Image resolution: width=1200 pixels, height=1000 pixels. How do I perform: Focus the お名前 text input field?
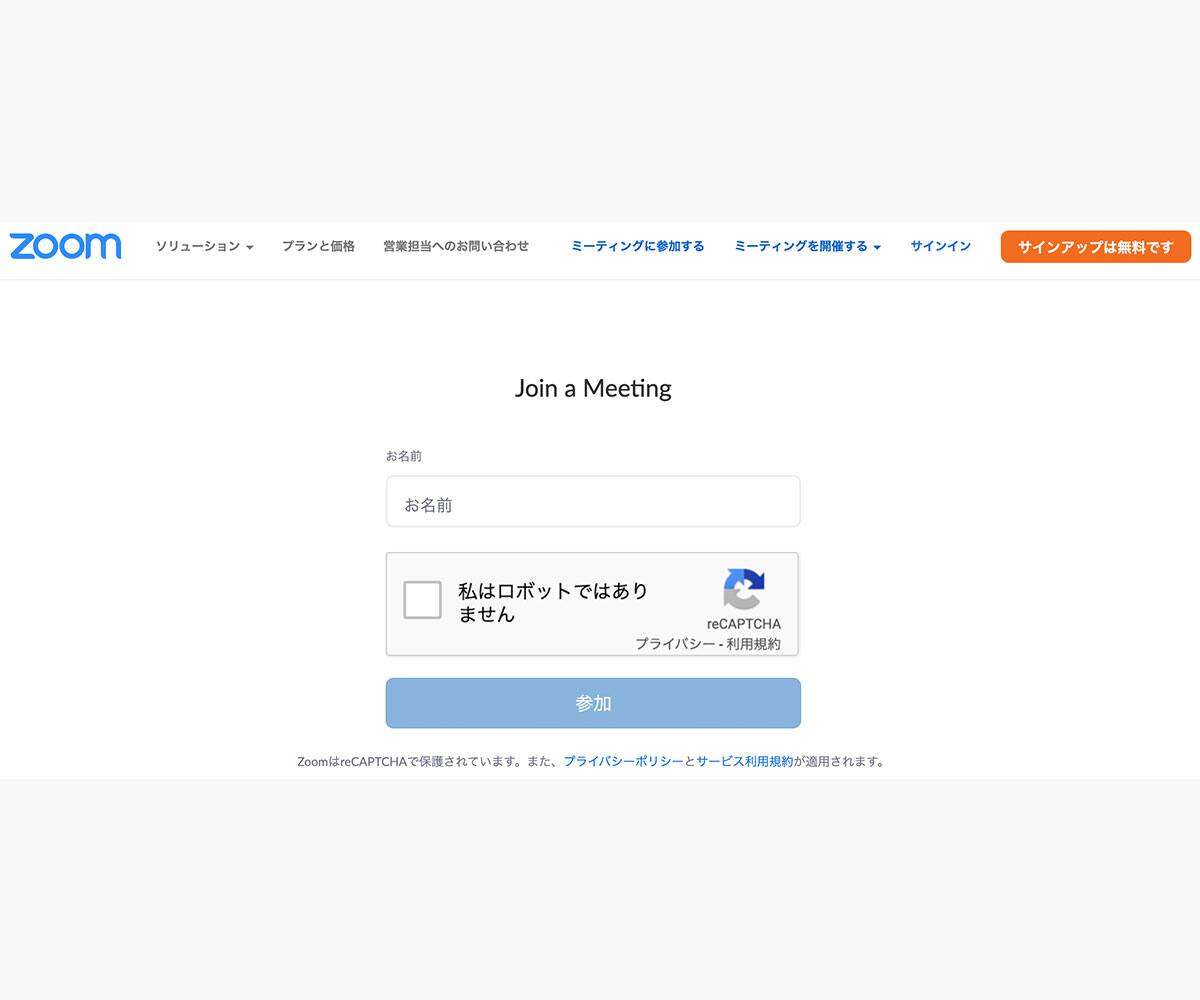click(593, 502)
